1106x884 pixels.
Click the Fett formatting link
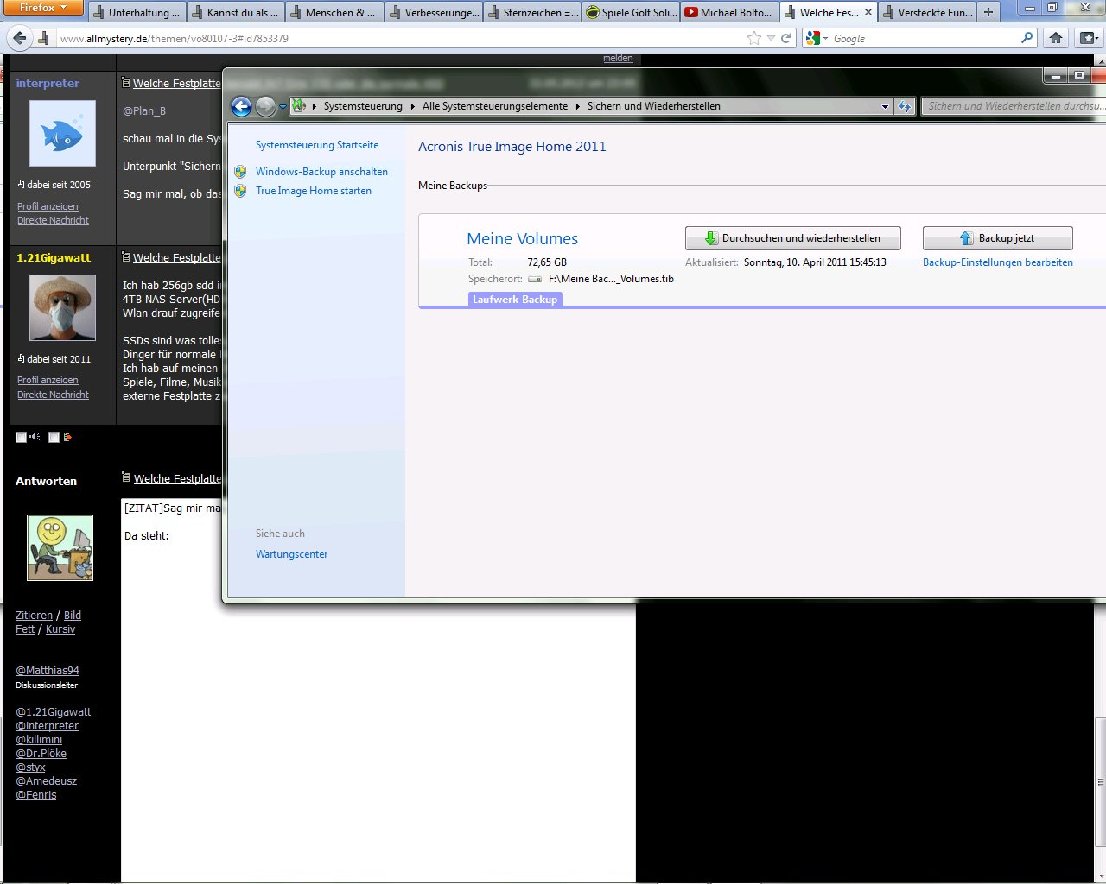(25, 629)
